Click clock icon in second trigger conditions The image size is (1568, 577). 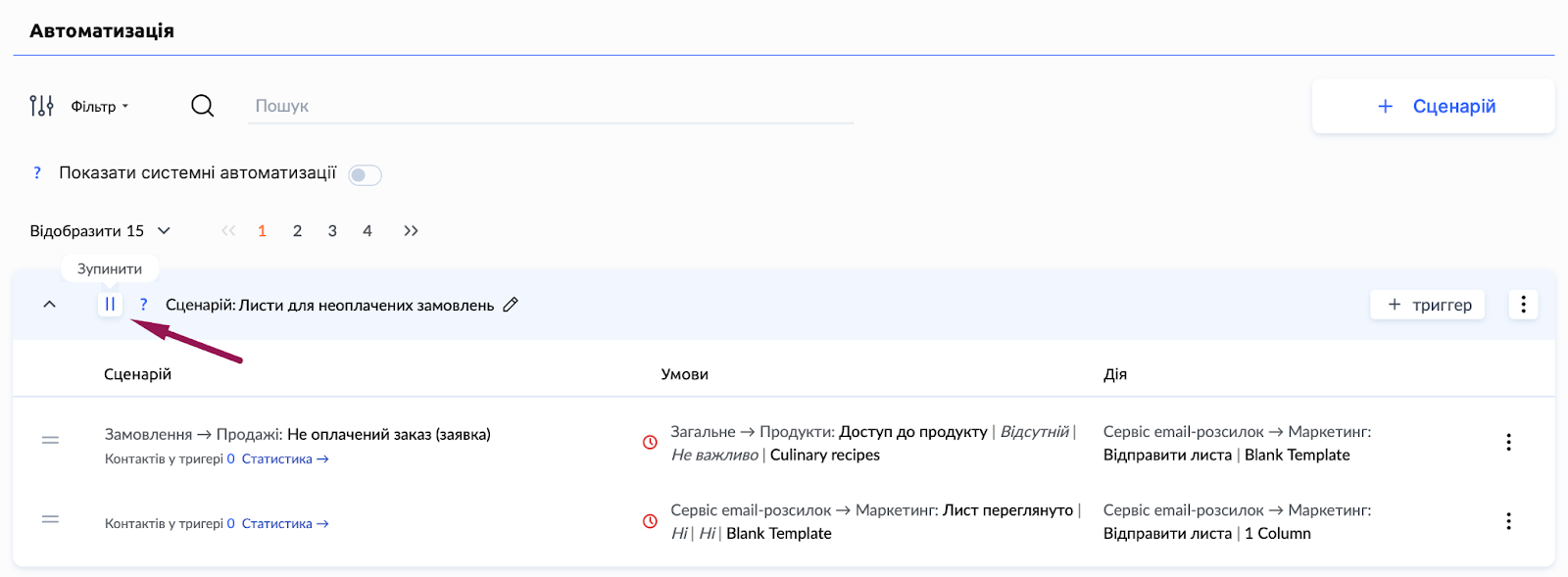tap(650, 521)
